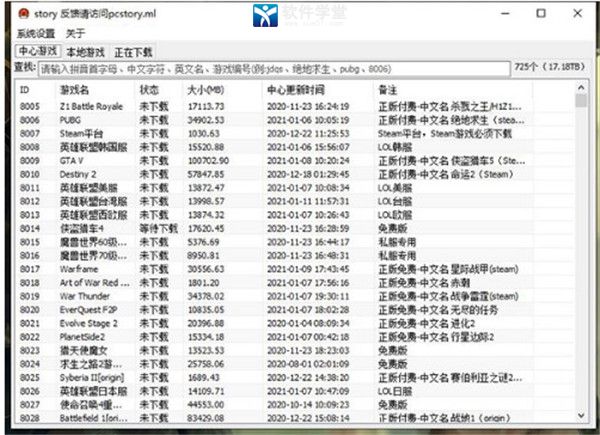Click the 725个 (17.18TB) count label
This screenshot has height=435, width=600.
(x=549, y=67)
